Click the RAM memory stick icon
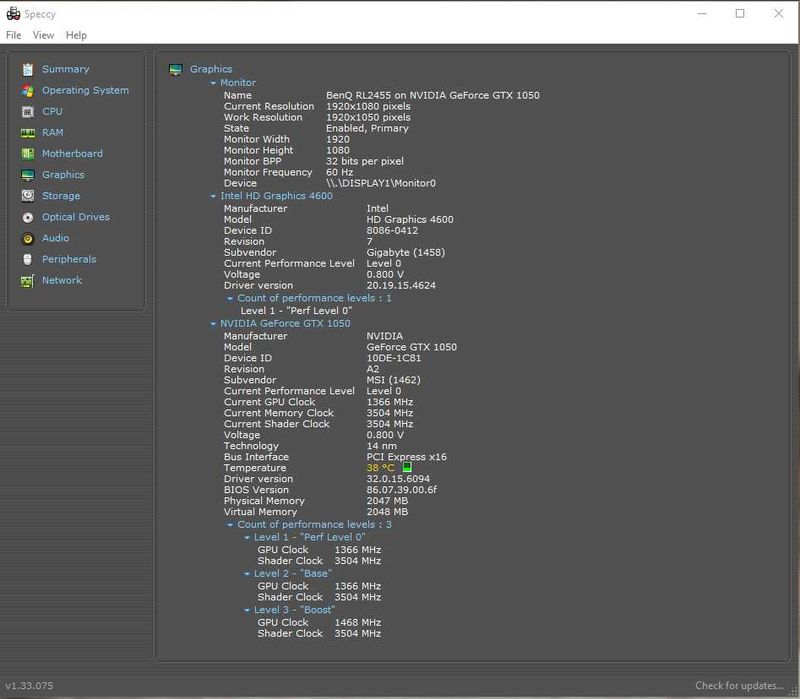 (x=28, y=133)
